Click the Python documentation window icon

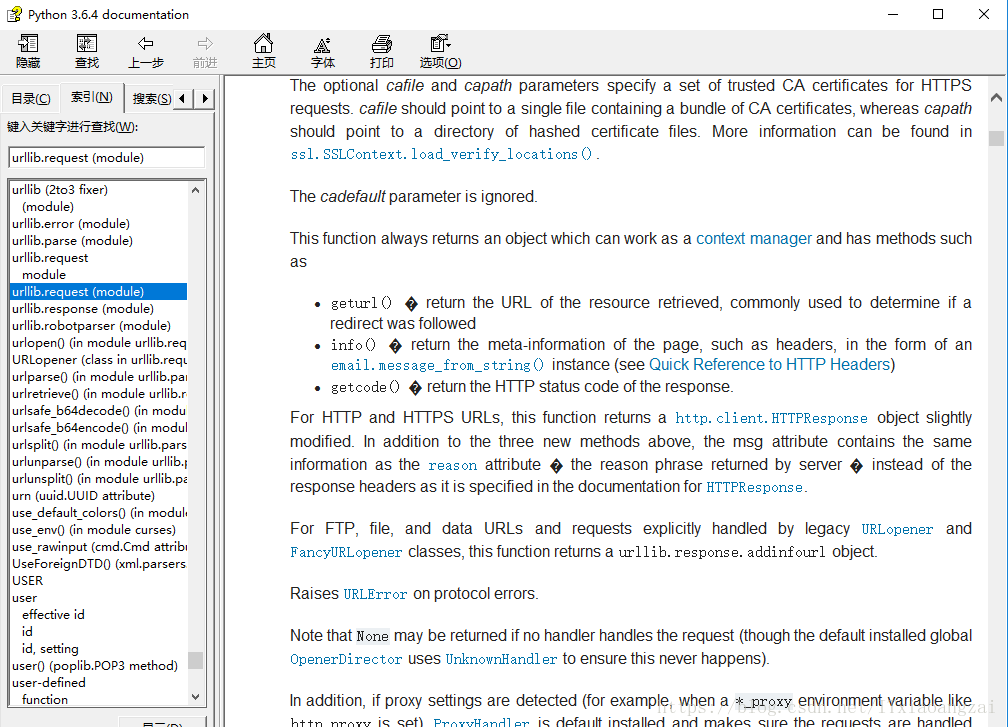tap(14, 14)
